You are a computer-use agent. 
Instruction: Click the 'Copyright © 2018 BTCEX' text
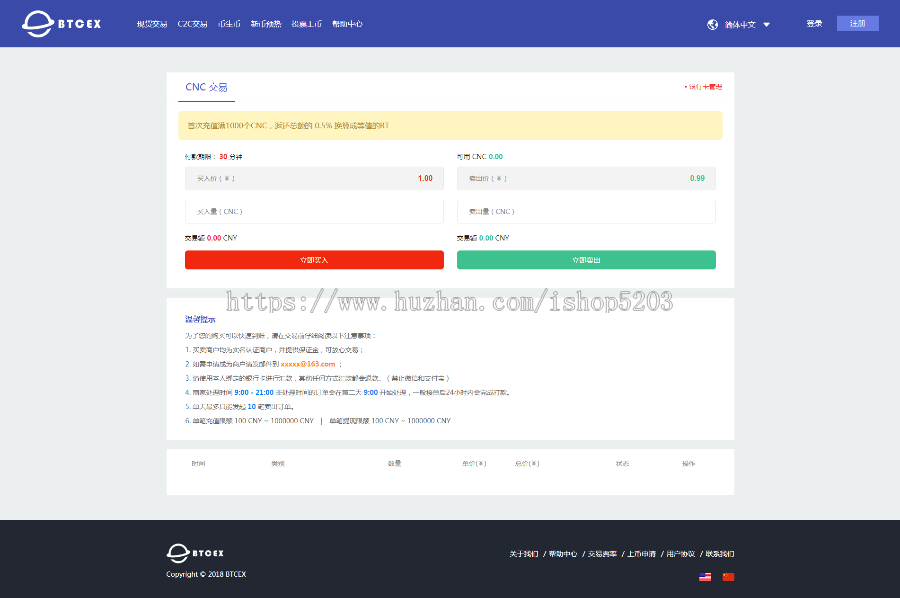pos(206,574)
